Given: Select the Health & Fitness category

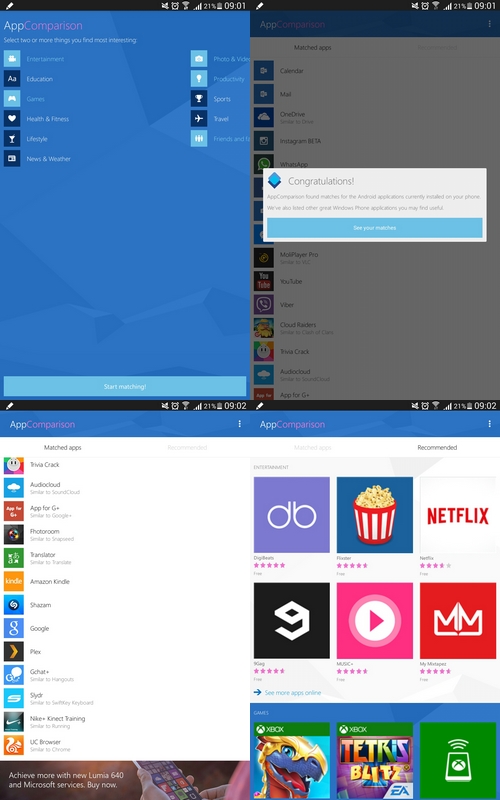Looking at the screenshot, I should click(x=37, y=119).
